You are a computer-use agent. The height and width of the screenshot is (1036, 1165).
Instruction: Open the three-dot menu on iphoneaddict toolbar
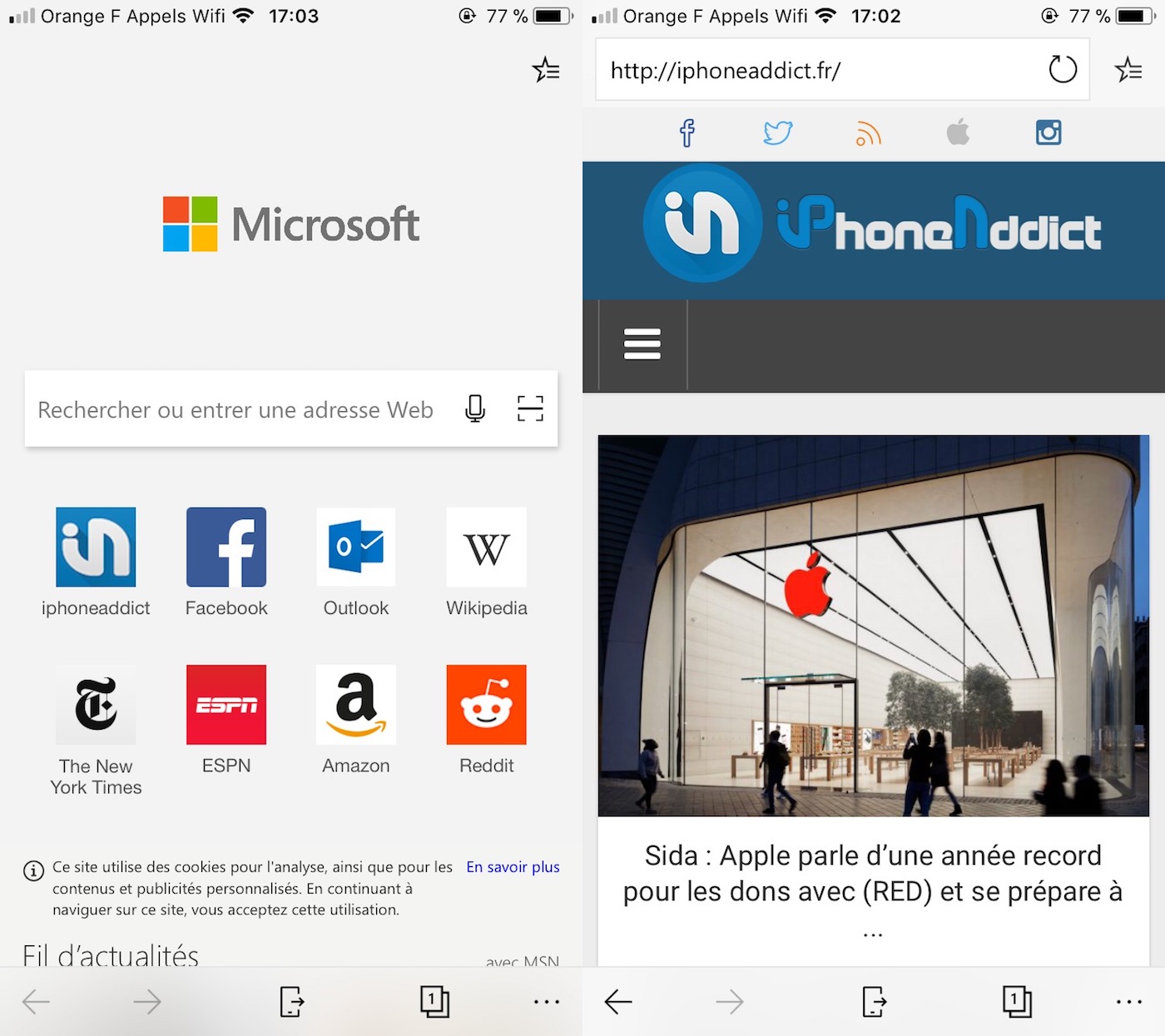tap(1129, 1002)
